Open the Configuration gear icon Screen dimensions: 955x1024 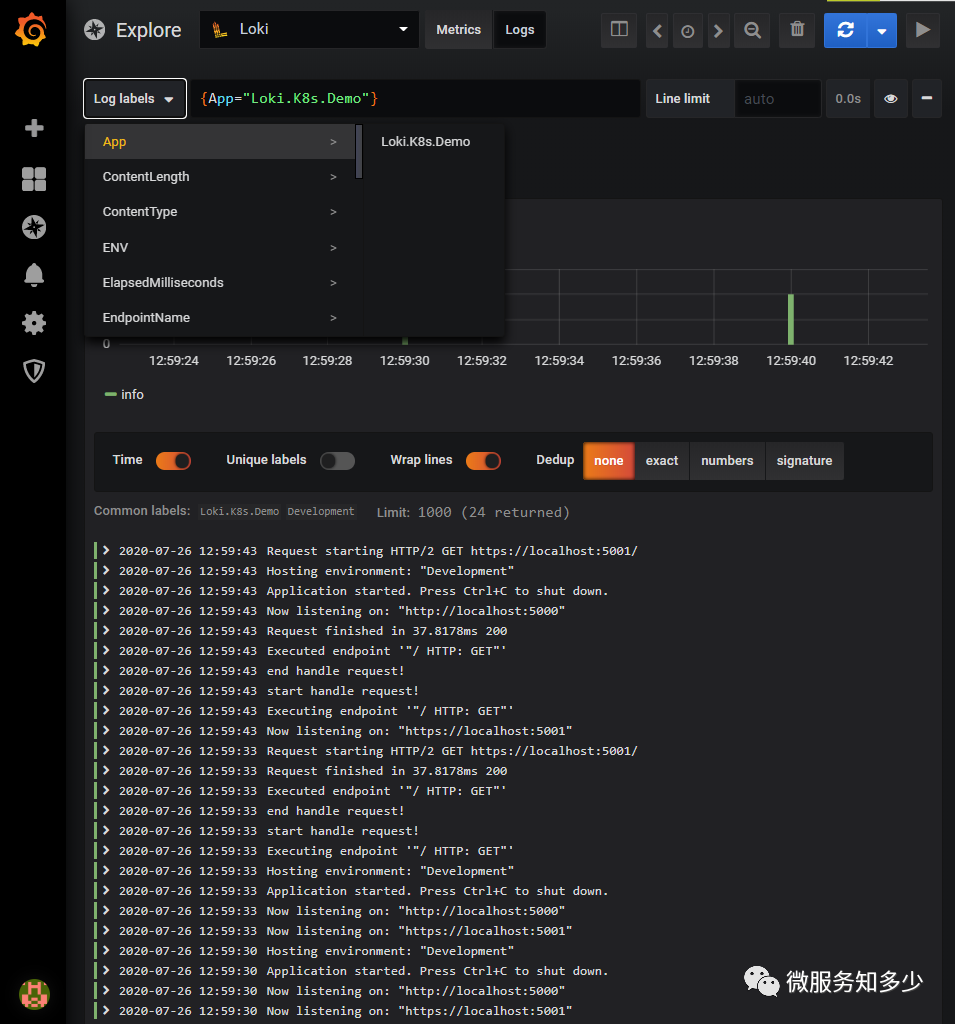[34, 323]
